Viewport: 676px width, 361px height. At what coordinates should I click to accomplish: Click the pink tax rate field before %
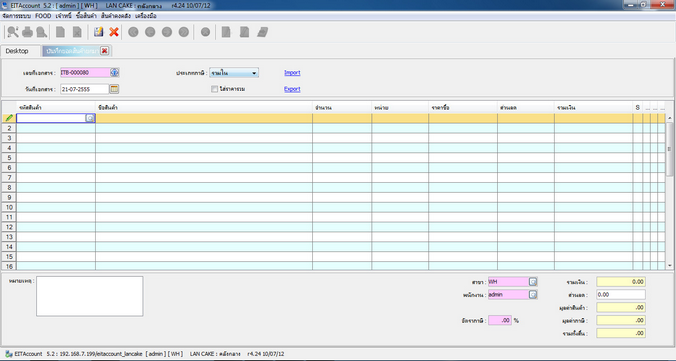click(500, 320)
